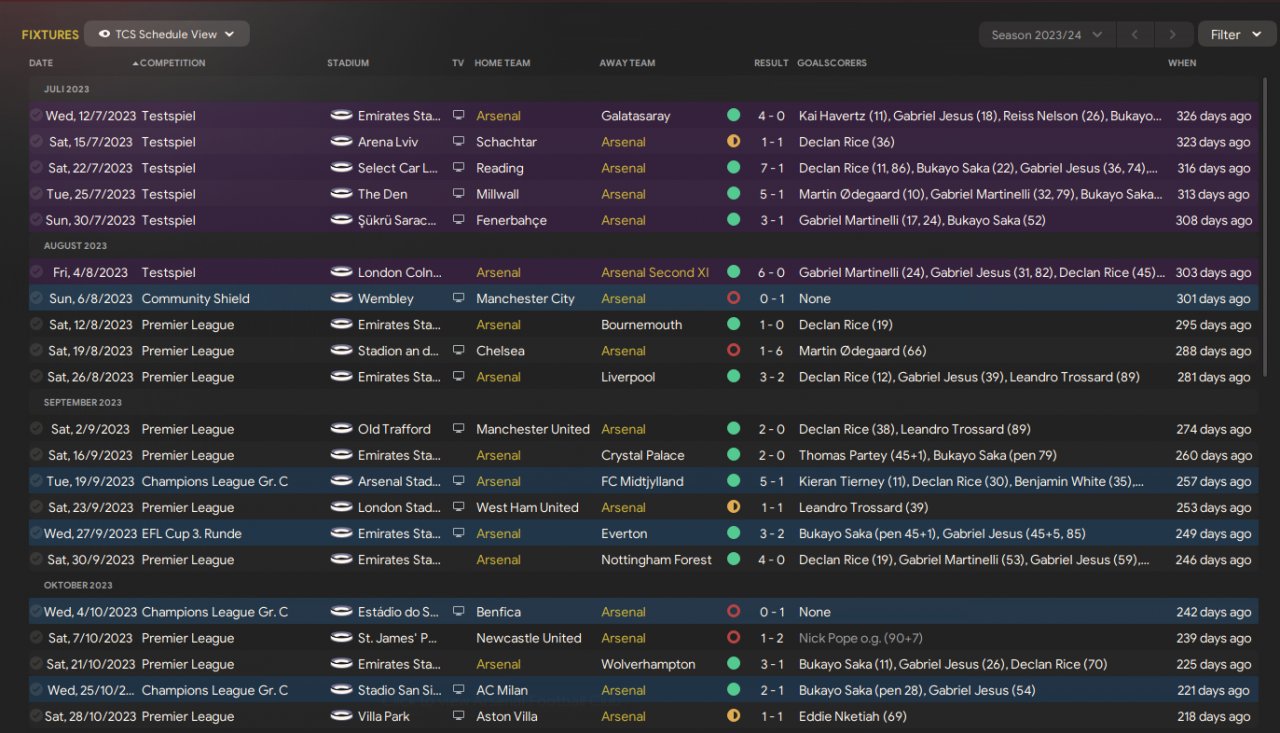The width and height of the screenshot is (1280, 733).
Task: Click the TV icon on the Manchester City row
Action: pyautogui.click(x=458, y=298)
